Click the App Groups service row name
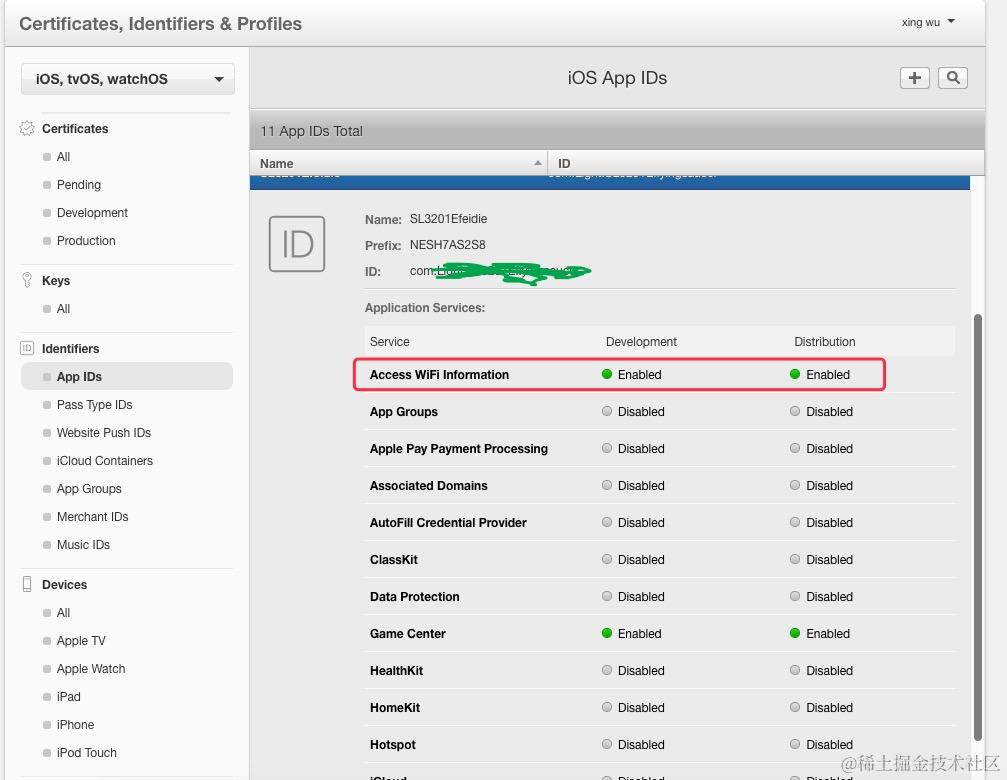Viewport: 1007px width, 780px height. tap(403, 412)
